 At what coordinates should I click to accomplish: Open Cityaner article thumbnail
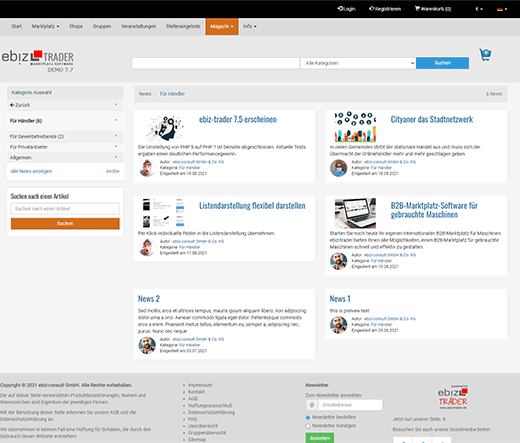[x=355, y=127]
